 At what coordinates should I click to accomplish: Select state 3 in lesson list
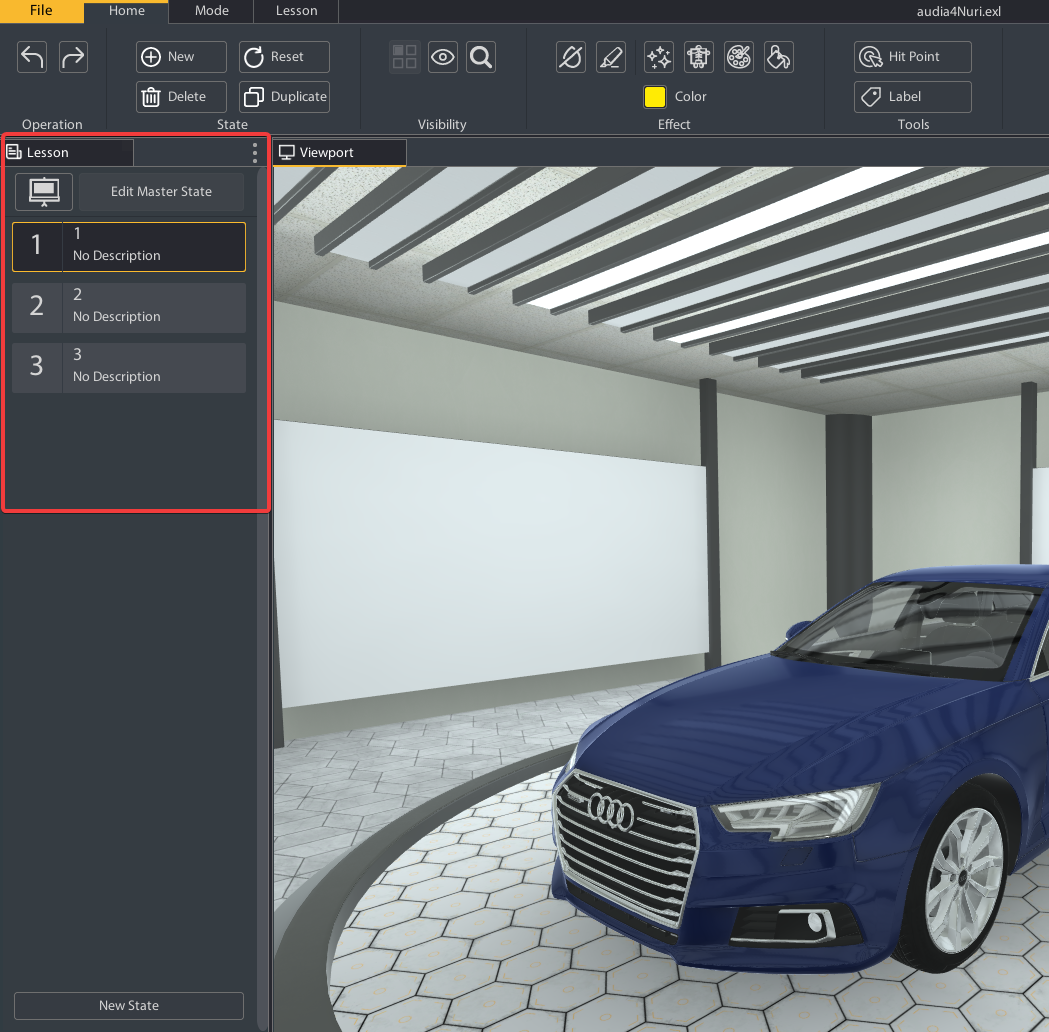tap(129, 368)
